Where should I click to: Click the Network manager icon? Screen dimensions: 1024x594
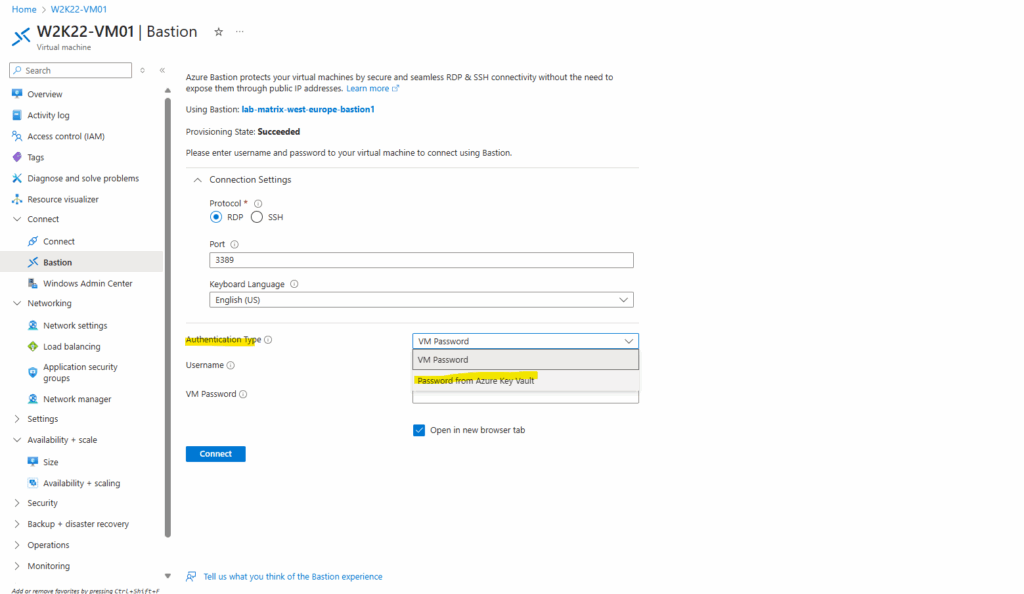33,399
